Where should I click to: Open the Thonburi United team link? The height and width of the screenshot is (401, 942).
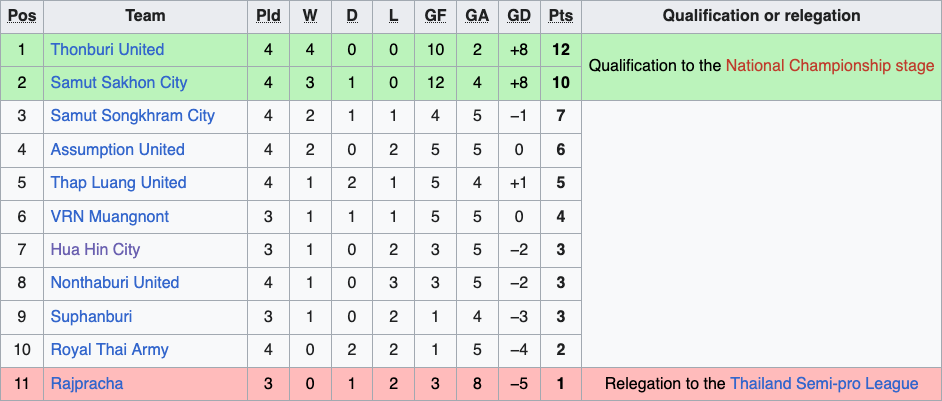[107, 49]
